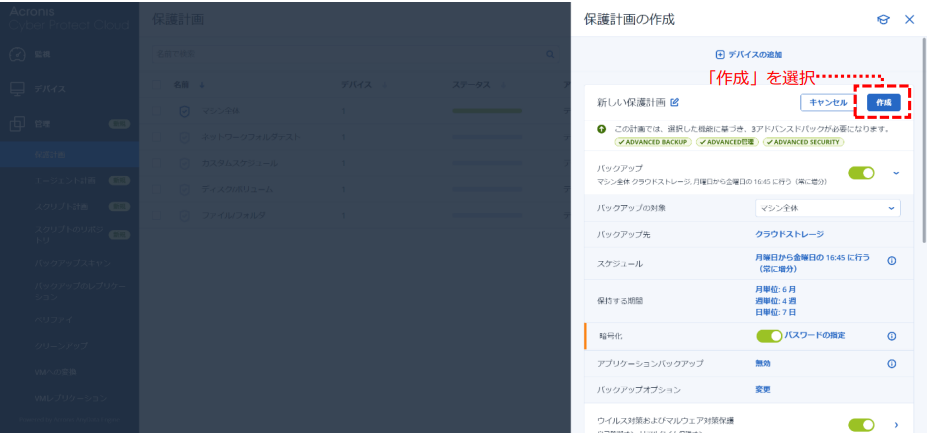Click the graduation cap help icon

click(883, 19)
